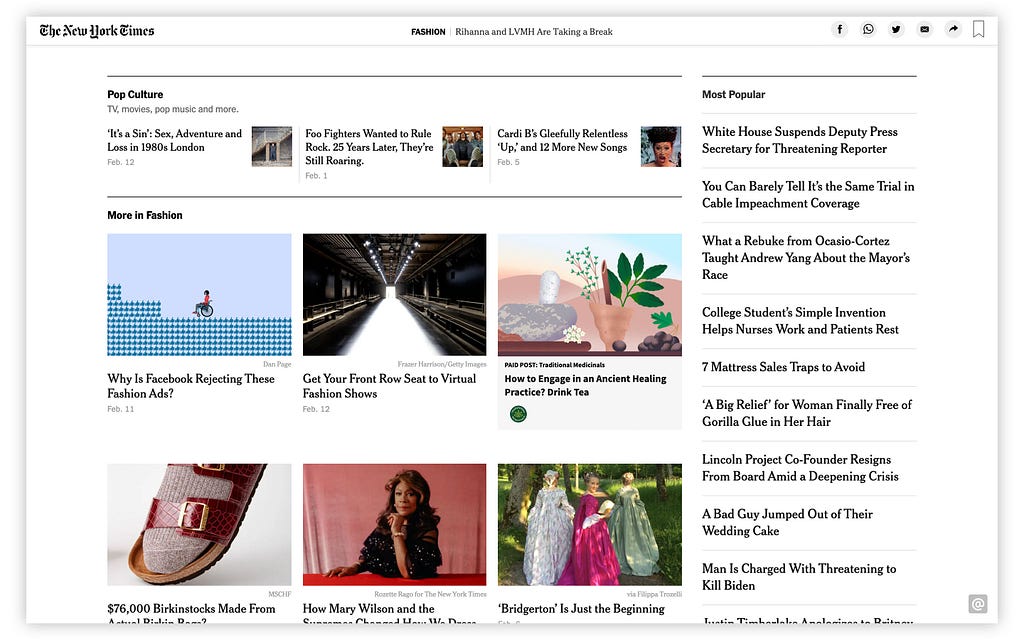Click the 'More in Fashion' heading
The width and height of the screenshot is (1024, 640).
tap(145, 215)
